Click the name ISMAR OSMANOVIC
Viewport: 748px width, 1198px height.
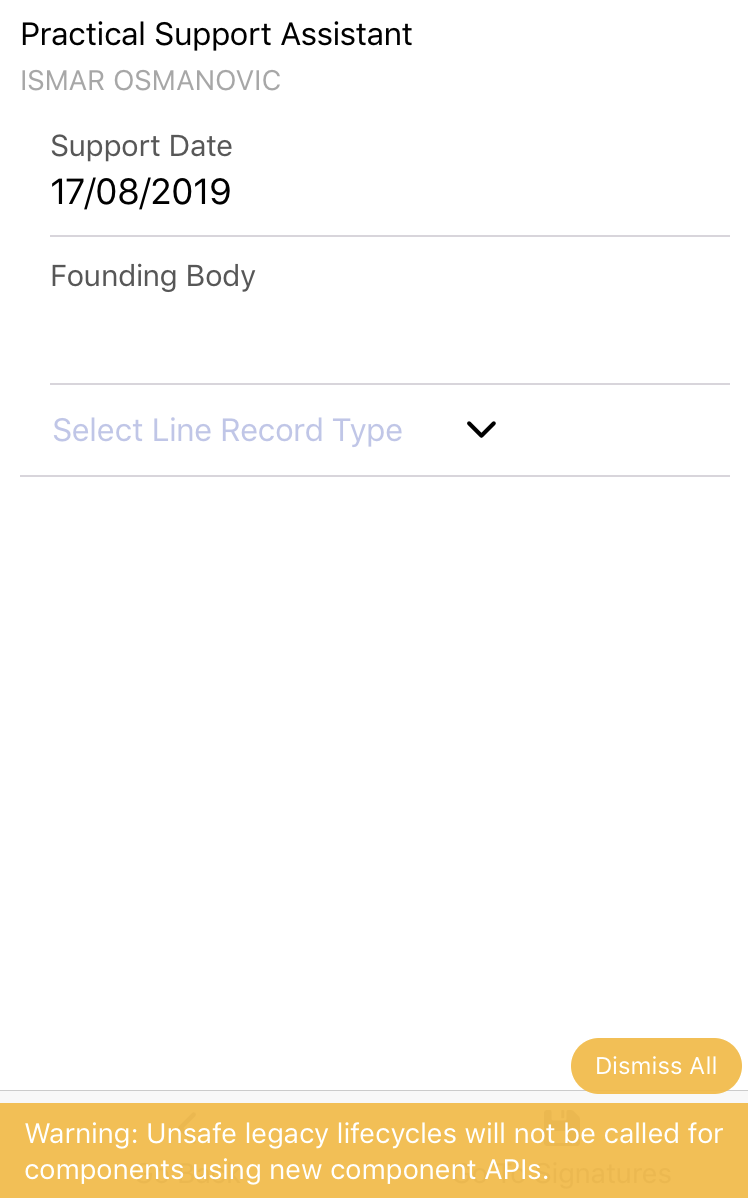click(x=150, y=80)
